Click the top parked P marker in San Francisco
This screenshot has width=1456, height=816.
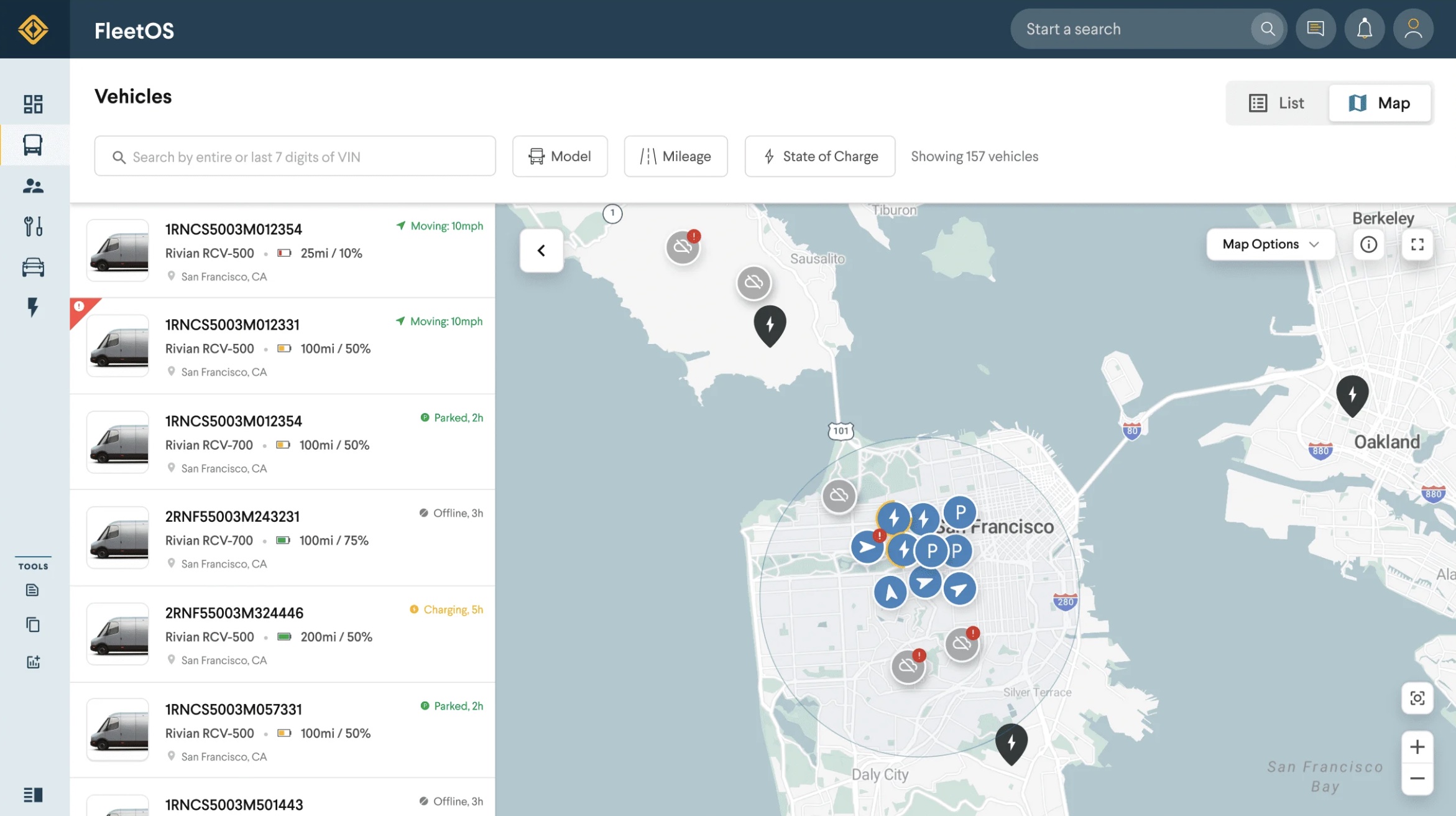pos(960,513)
